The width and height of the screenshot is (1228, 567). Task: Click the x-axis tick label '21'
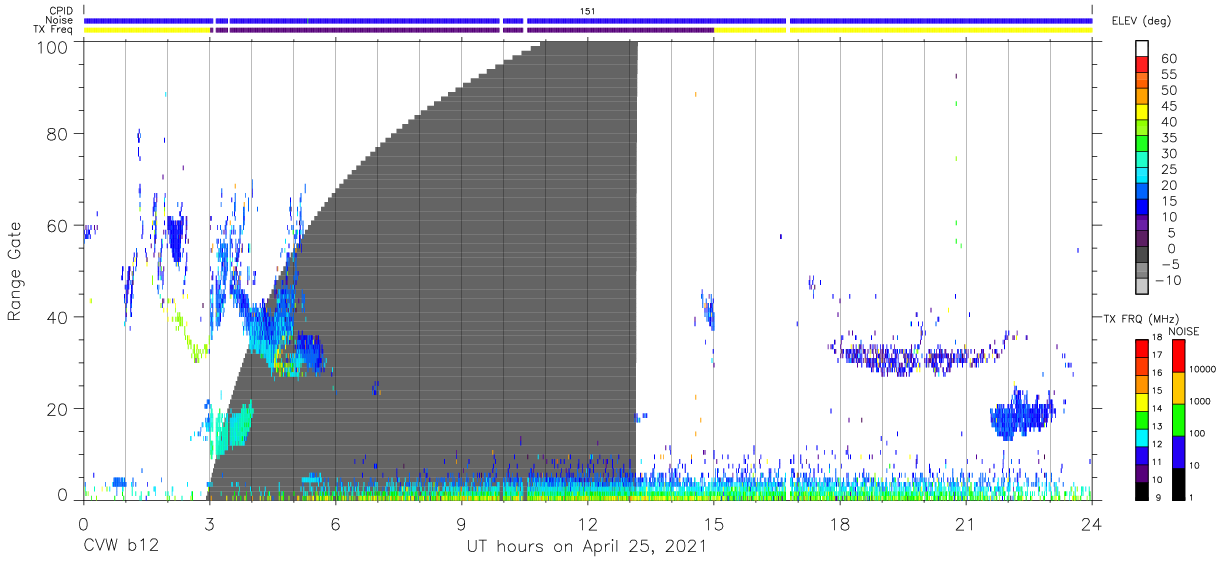(966, 525)
